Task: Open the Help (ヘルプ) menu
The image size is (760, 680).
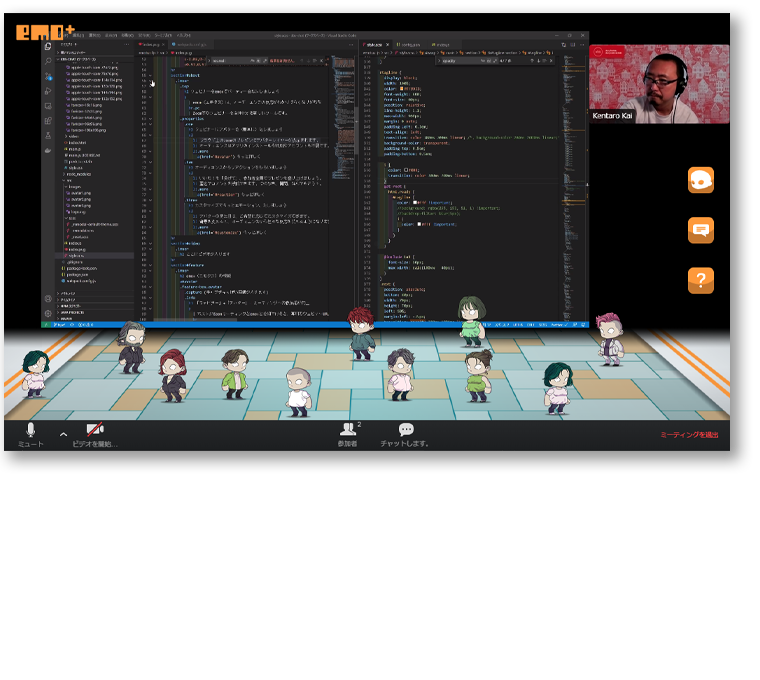Action: tap(184, 35)
